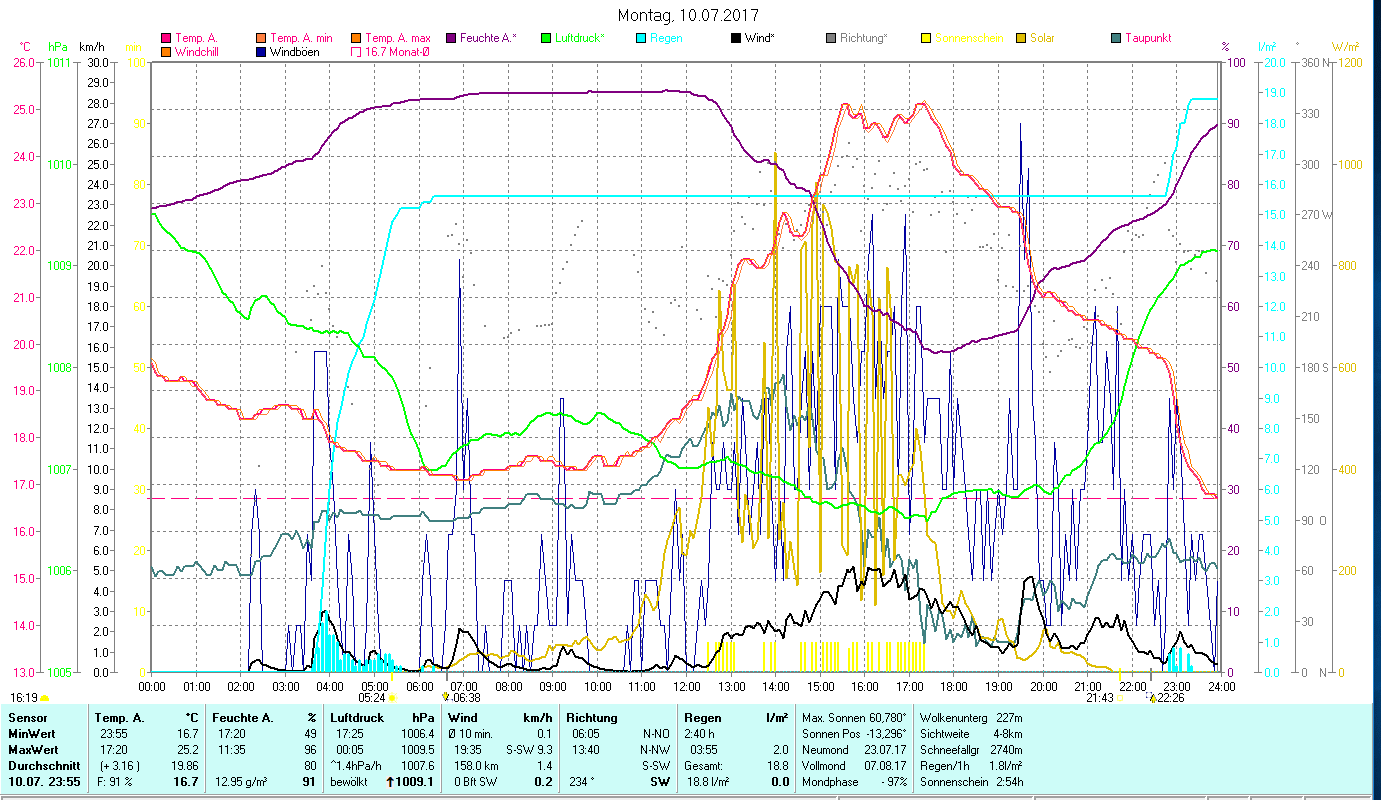Click the sun marker icon beside 06:38
This screenshot has height=800, width=1381.
[445, 697]
